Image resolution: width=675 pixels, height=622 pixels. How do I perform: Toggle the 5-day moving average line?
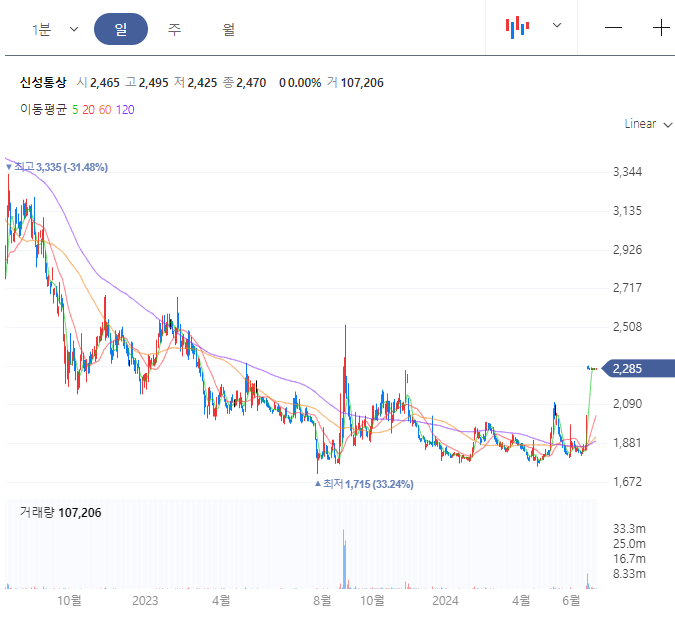coord(75,110)
